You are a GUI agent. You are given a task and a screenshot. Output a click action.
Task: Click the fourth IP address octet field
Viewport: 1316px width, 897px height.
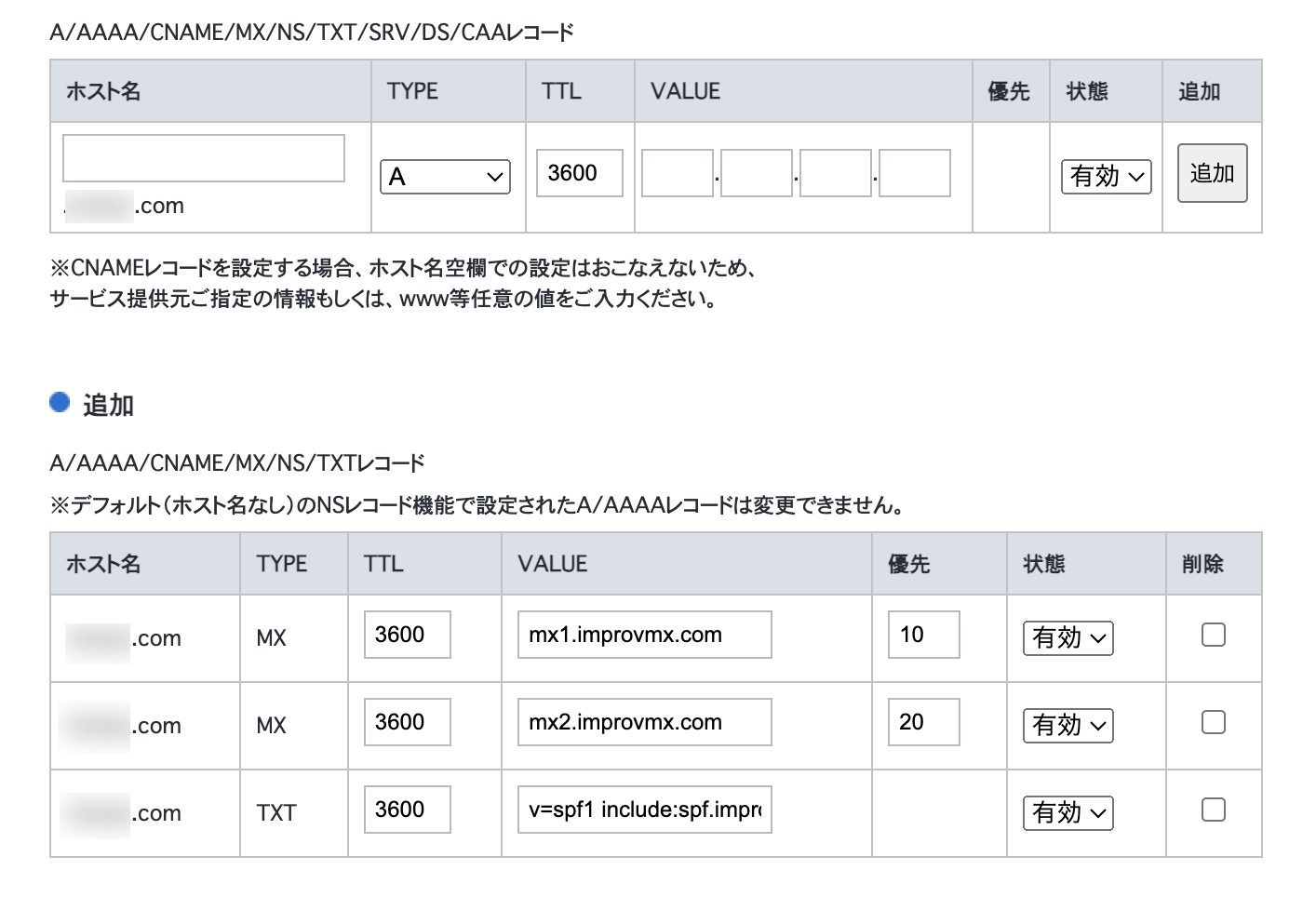click(x=916, y=173)
